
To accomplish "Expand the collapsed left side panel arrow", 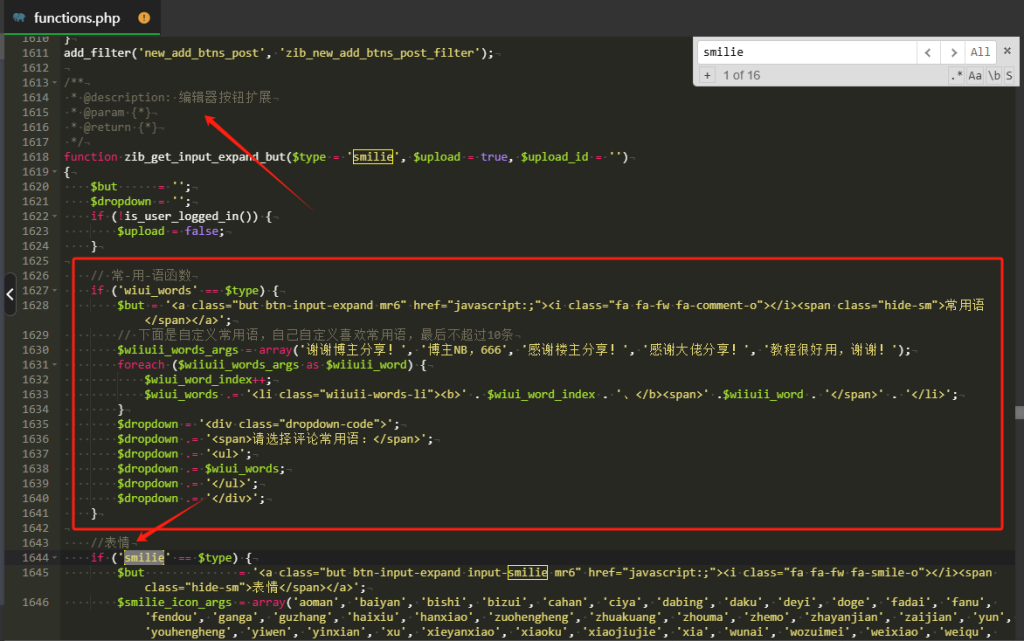I will point(9,294).
